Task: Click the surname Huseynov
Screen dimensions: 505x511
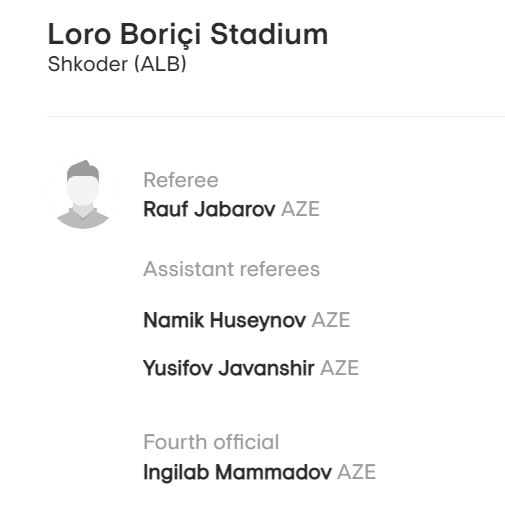Action: 258,320
